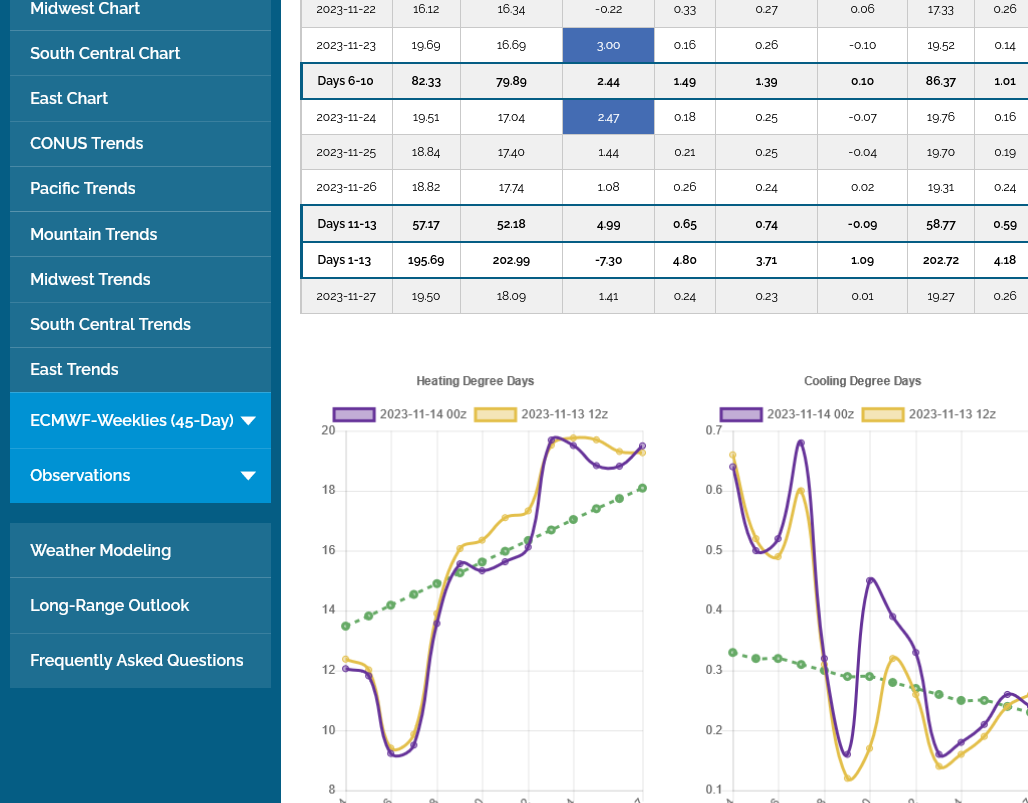Viewport: 1028px width, 803px height.
Task: Open the Long-Range Outlook page
Action: 109,605
